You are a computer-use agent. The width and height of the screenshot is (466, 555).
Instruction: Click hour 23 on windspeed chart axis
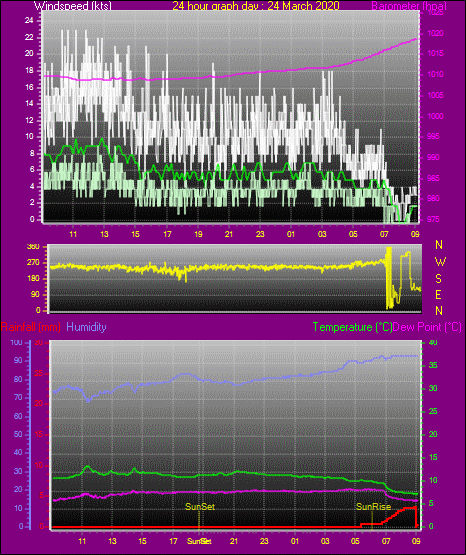point(260,234)
